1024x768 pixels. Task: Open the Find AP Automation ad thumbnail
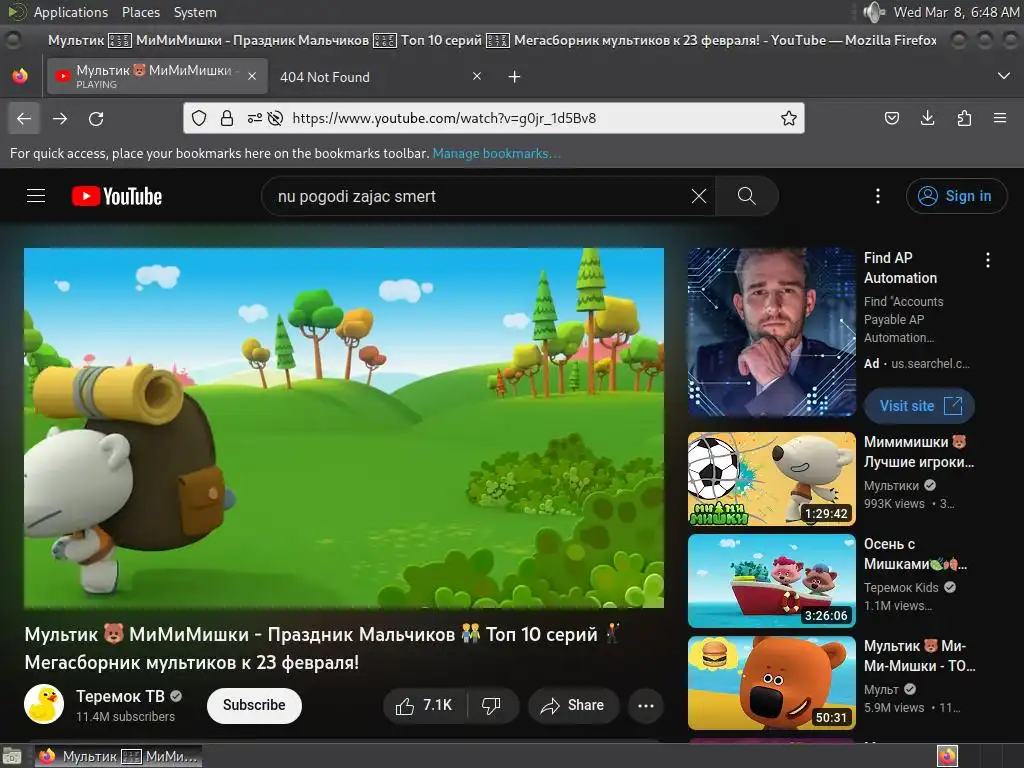pyautogui.click(x=771, y=332)
